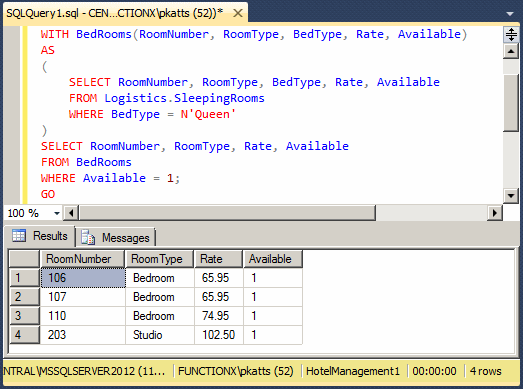Click the grid select-all corner cell

pyautogui.click(x=24, y=259)
